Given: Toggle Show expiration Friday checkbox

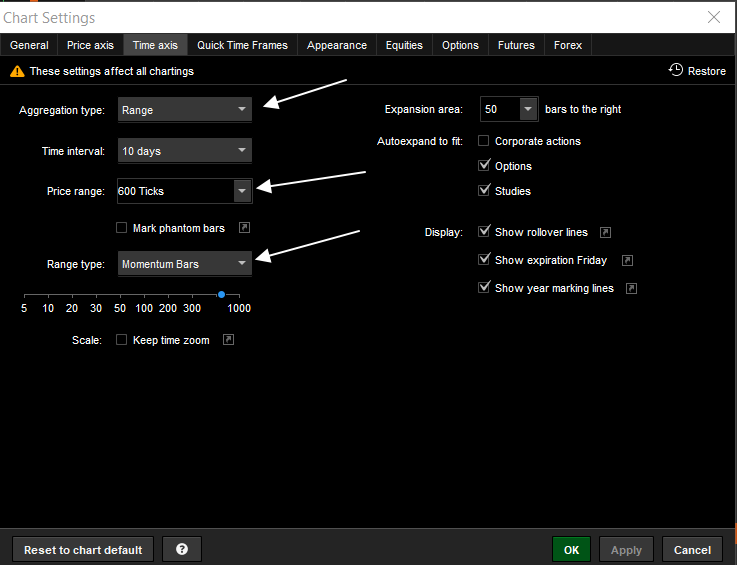Looking at the screenshot, I should pos(484,259).
